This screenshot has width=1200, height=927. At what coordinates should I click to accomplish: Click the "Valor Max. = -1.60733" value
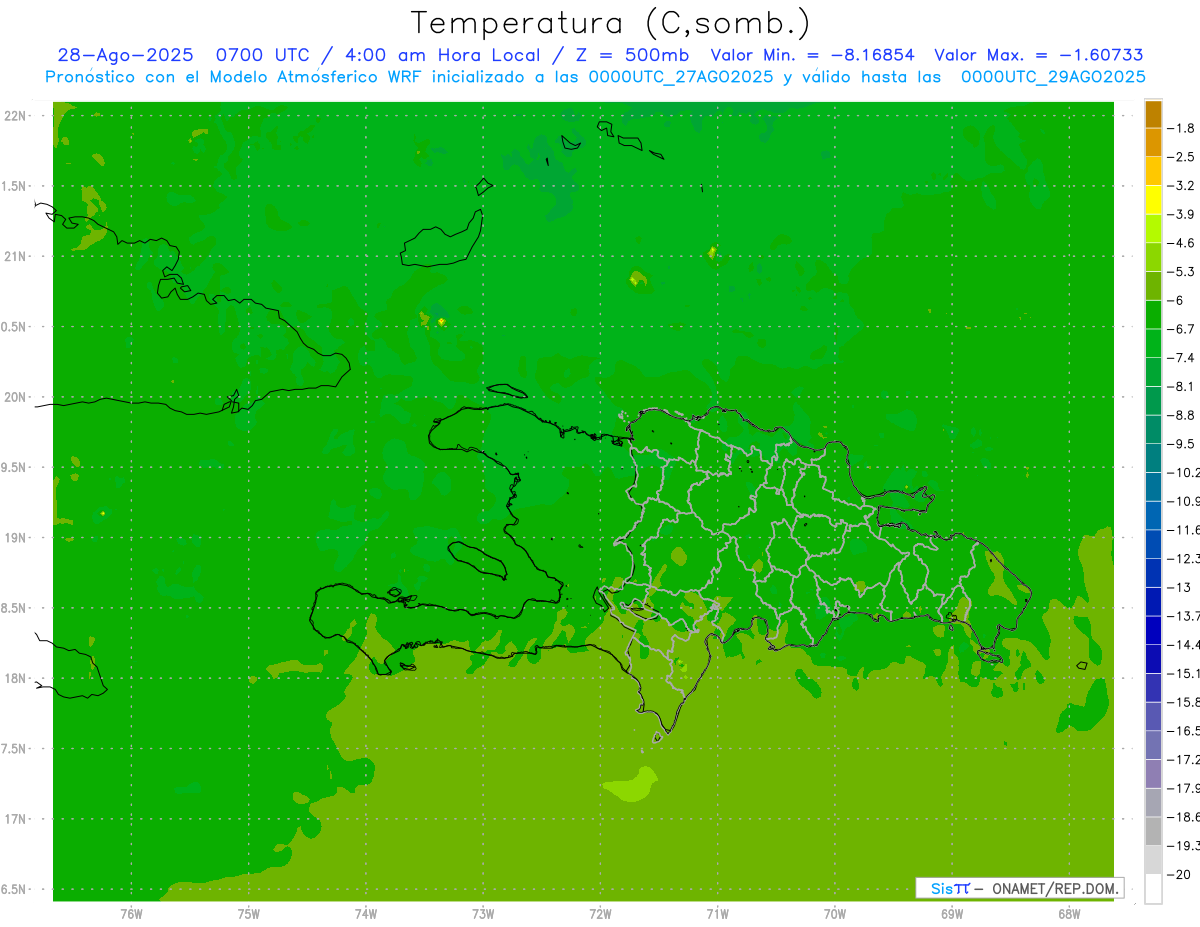point(1039,55)
